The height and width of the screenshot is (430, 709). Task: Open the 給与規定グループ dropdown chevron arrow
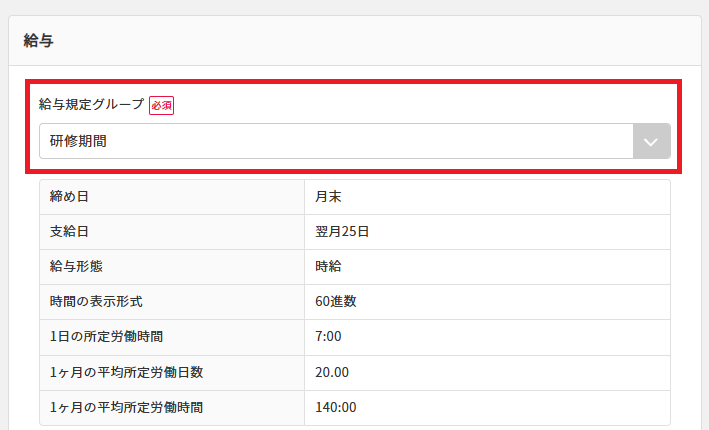[651, 142]
